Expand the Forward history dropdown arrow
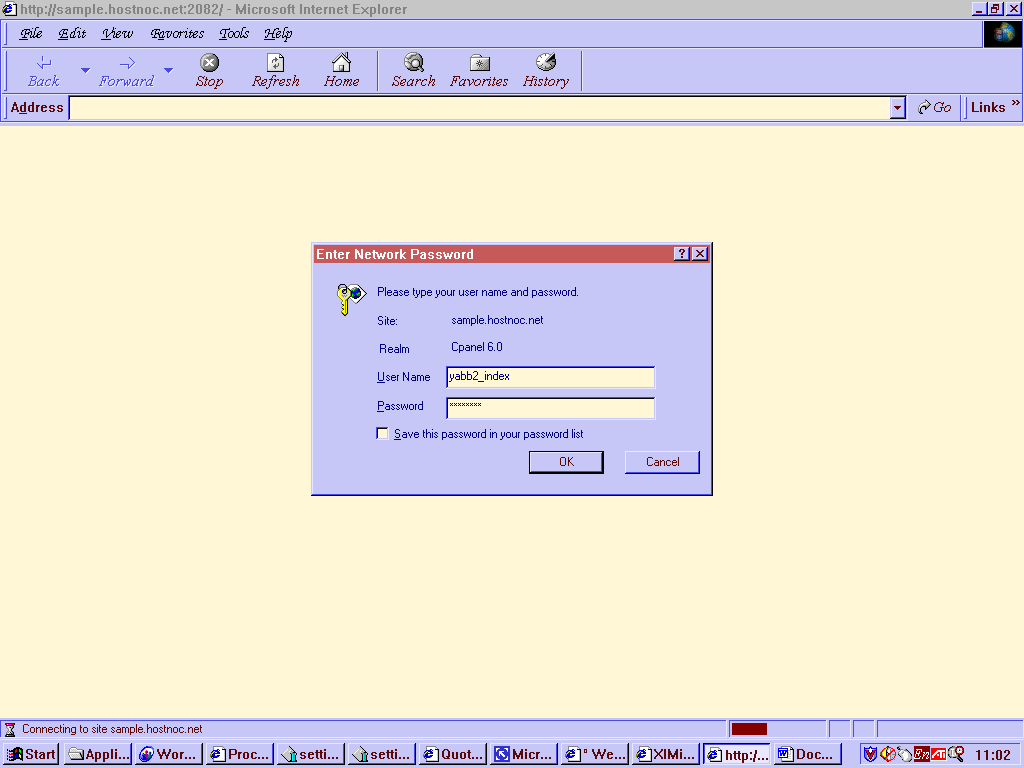Viewport: 1024px width, 768px height. coord(168,71)
